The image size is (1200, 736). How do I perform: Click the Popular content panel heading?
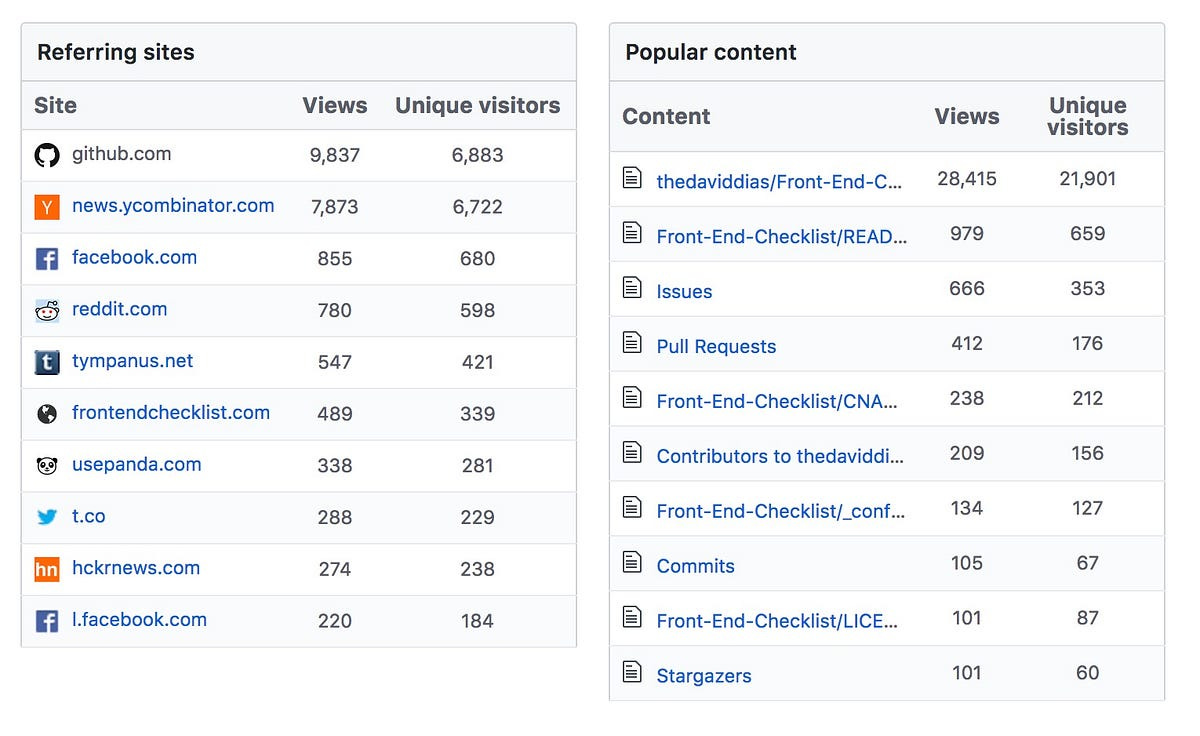[711, 53]
